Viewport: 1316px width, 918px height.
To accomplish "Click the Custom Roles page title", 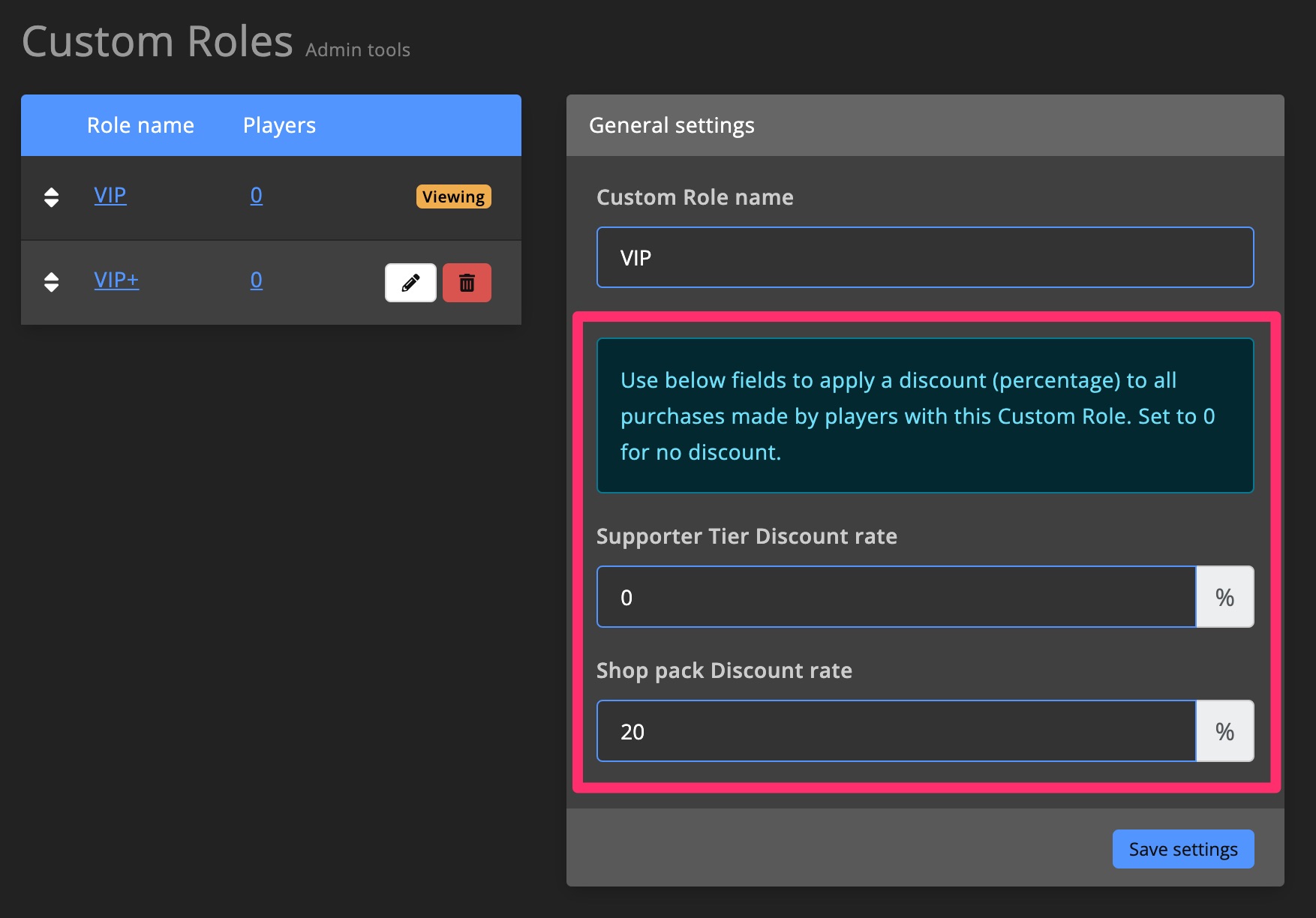I will click(x=157, y=40).
